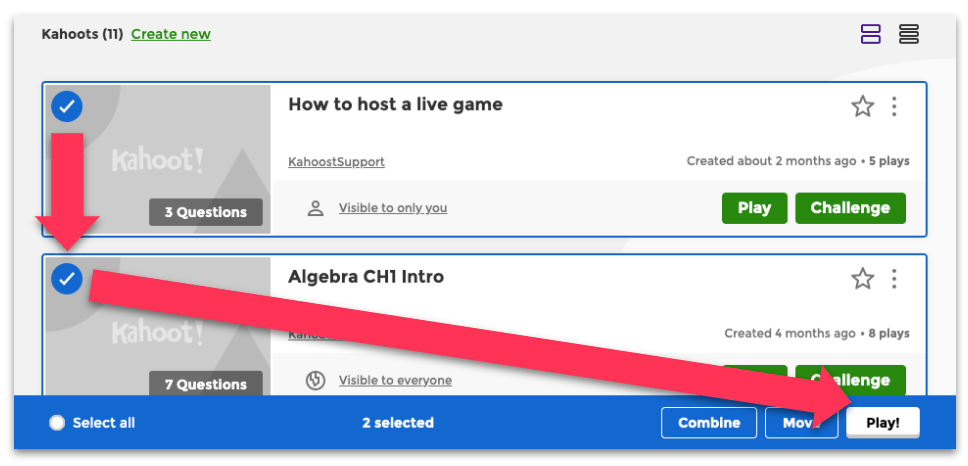Start a Challenge for How to host a live game
The height and width of the screenshot is (466, 968).
pyautogui.click(x=850, y=208)
